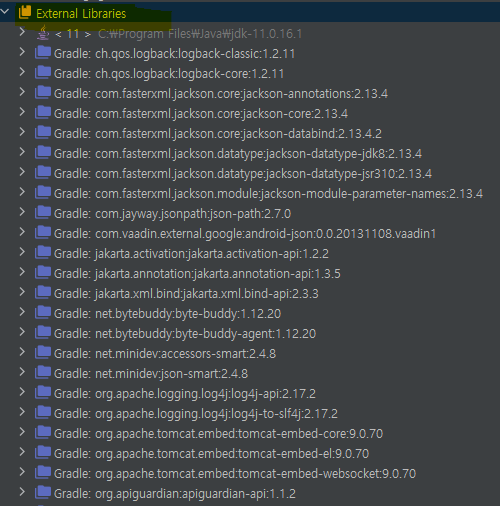
Task: Click library icon for jackson-databind:2.13.4.2
Action: pos(43,132)
